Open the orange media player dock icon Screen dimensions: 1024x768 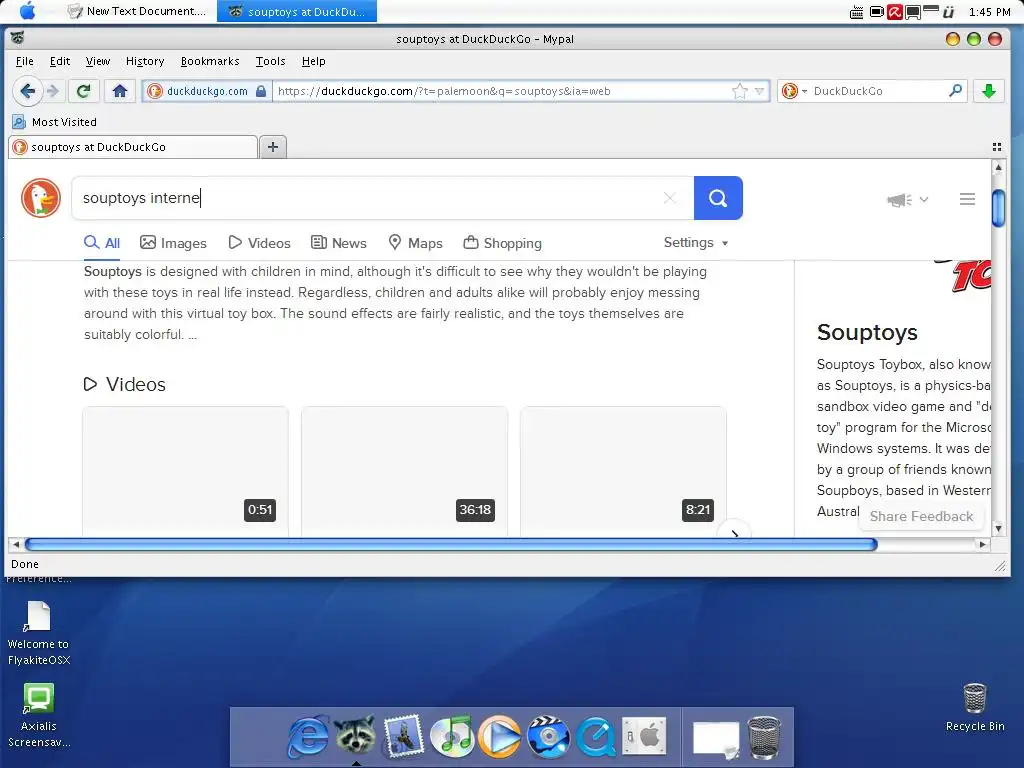click(500, 737)
